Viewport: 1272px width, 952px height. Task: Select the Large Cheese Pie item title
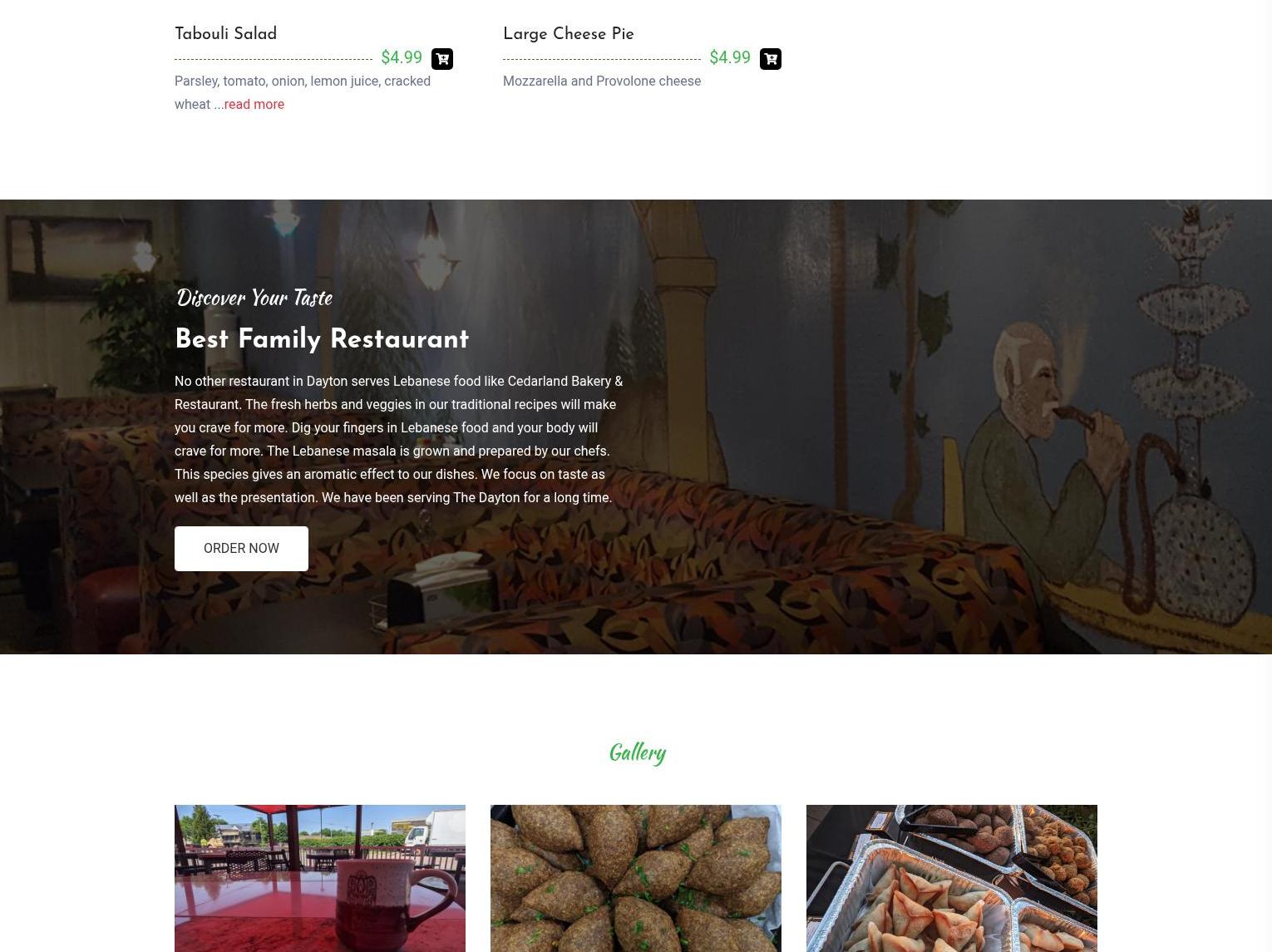(569, 34)
